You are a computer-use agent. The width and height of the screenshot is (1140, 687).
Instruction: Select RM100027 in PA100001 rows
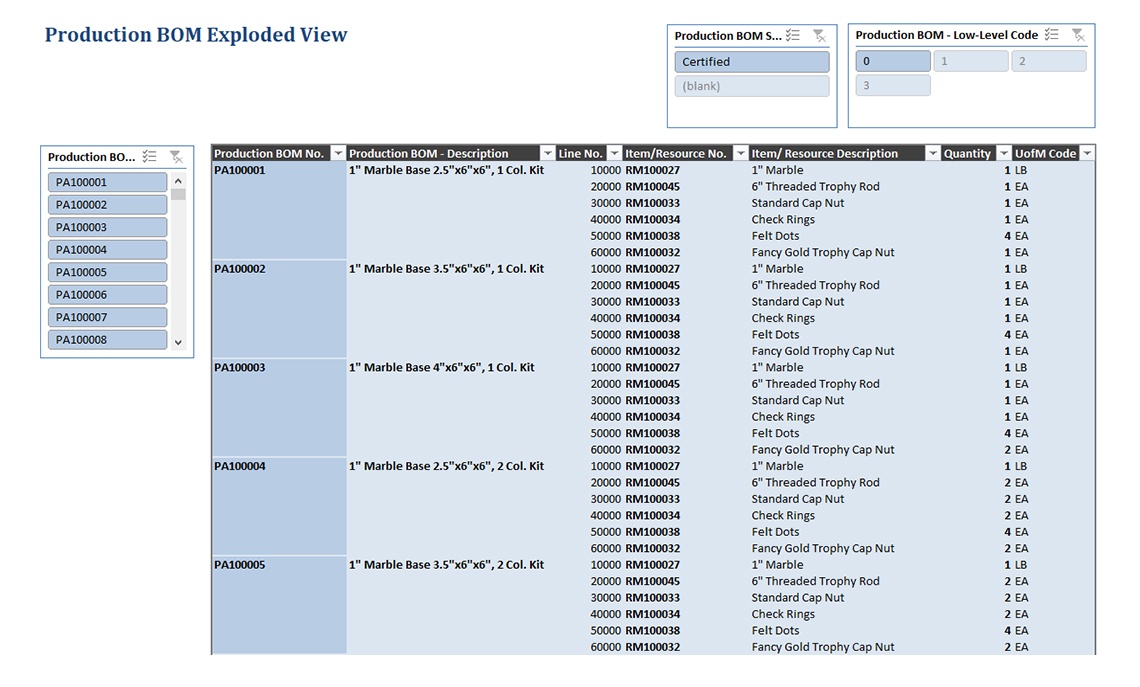652,170
